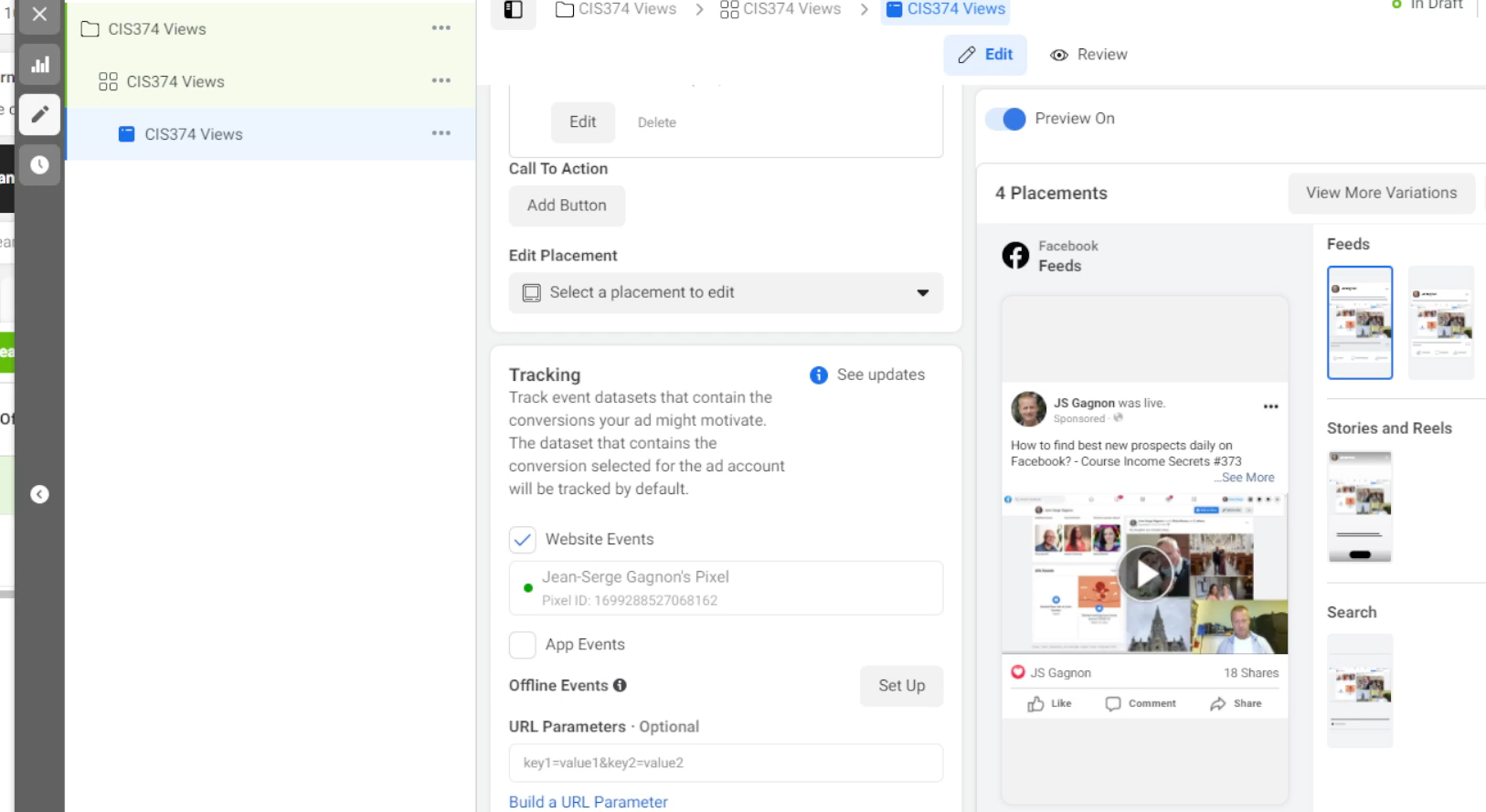Viewport: 1486px width, 812px height.
Task: Switch to the Edit tab
Action: coord(985,55)
